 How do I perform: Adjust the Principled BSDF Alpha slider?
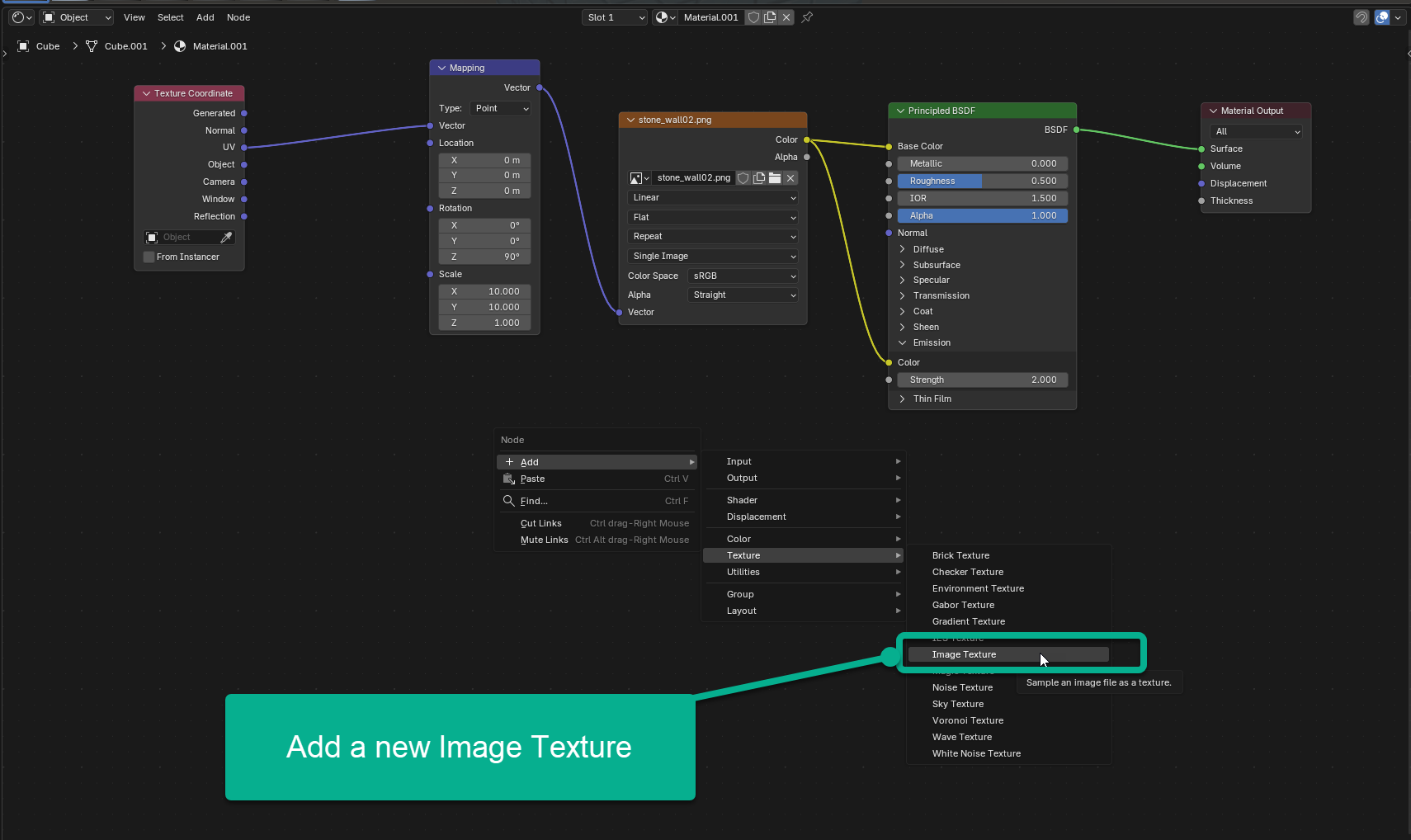click(982, 215)
